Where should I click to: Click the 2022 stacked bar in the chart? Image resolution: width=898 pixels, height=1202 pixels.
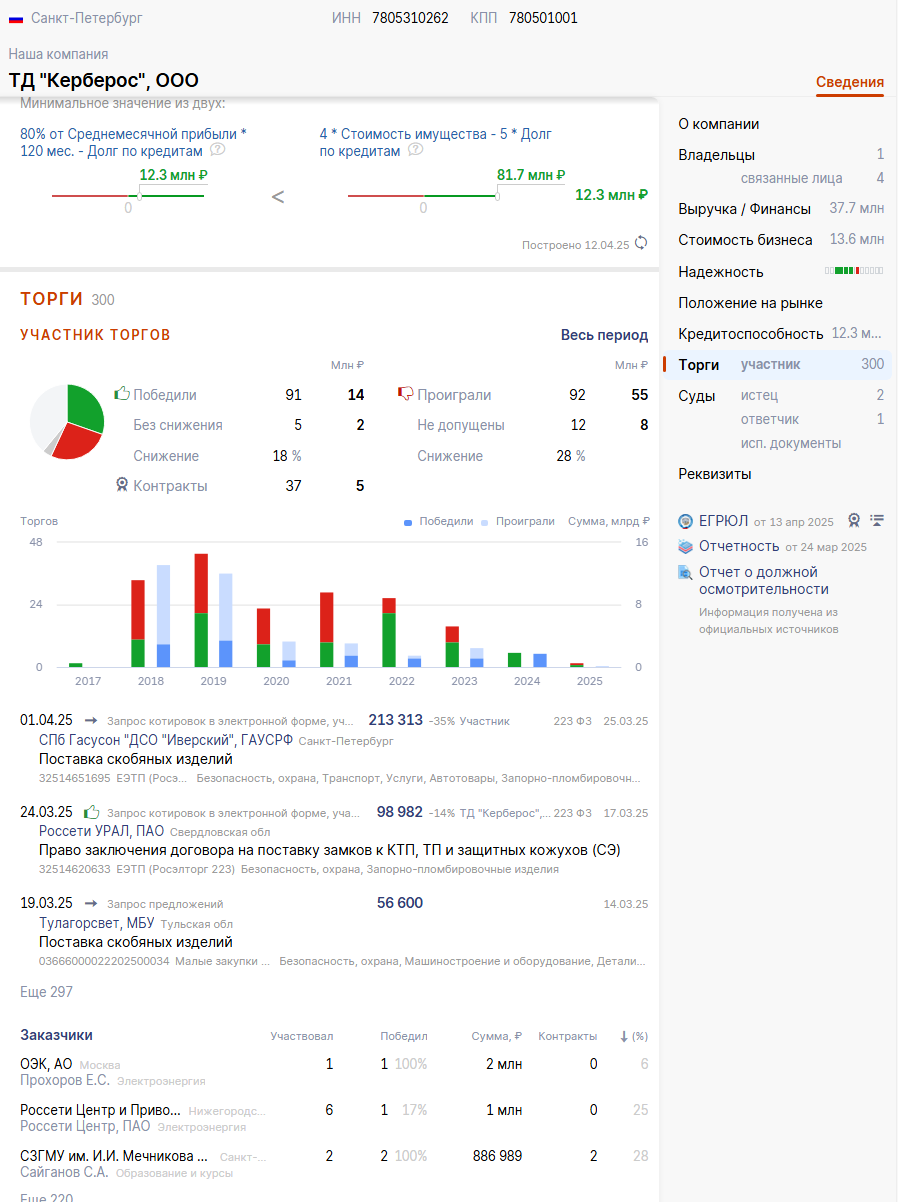point(389,632)
